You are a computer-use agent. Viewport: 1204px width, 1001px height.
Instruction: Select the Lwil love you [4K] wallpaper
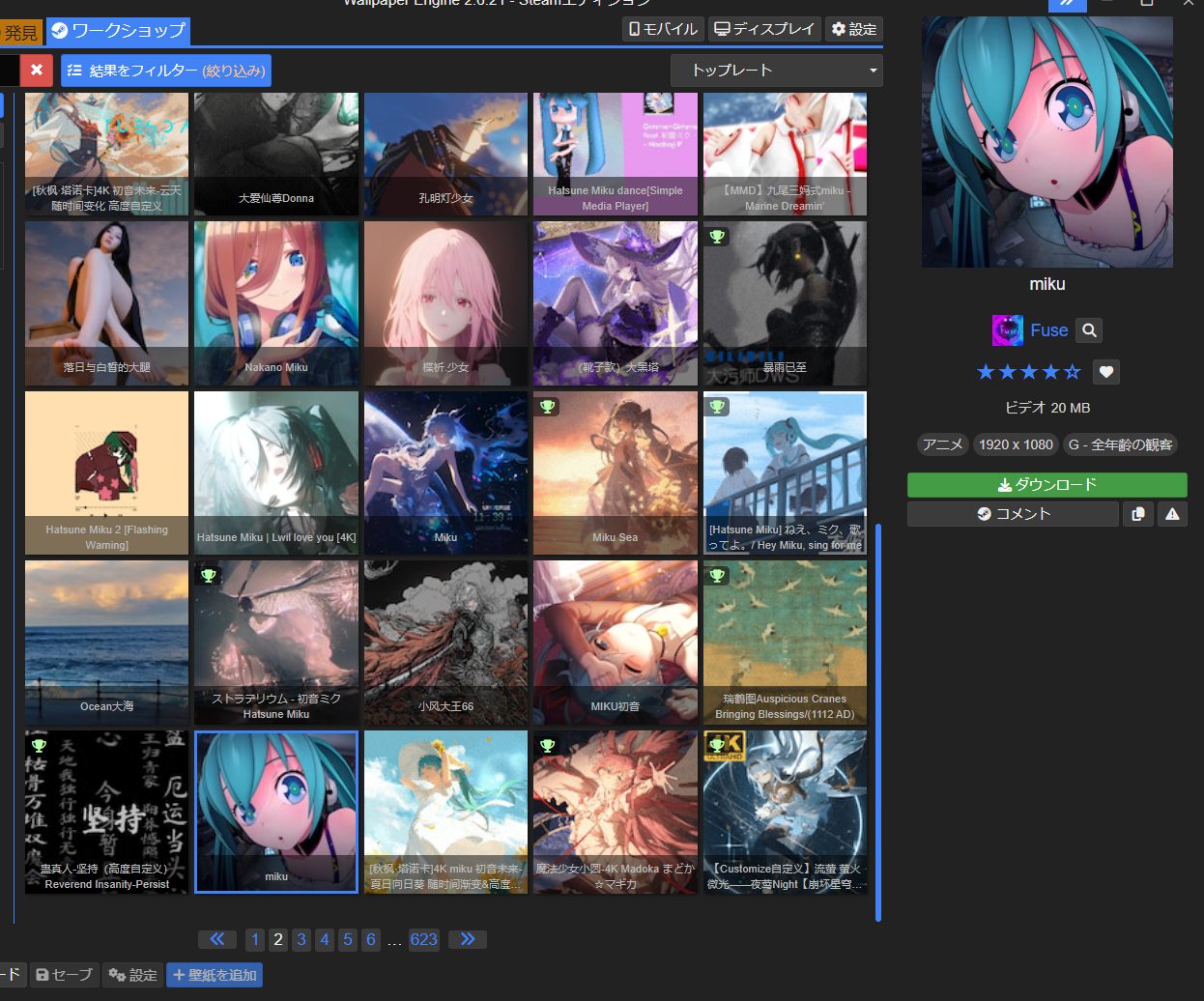pyautogui.click(x=276, y=473)
